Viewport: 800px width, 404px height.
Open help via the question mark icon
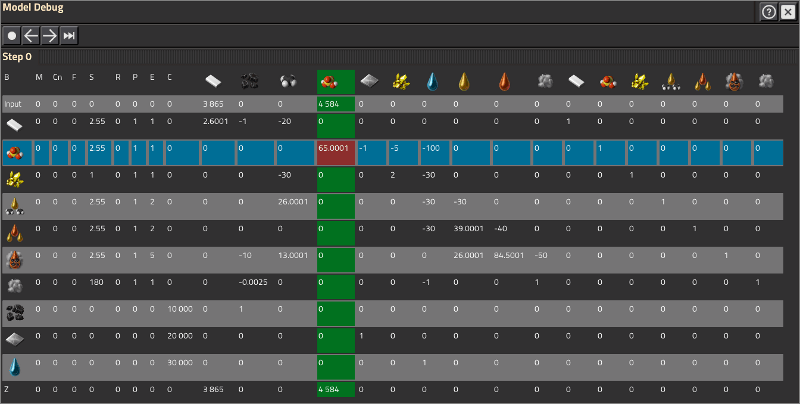769,12
